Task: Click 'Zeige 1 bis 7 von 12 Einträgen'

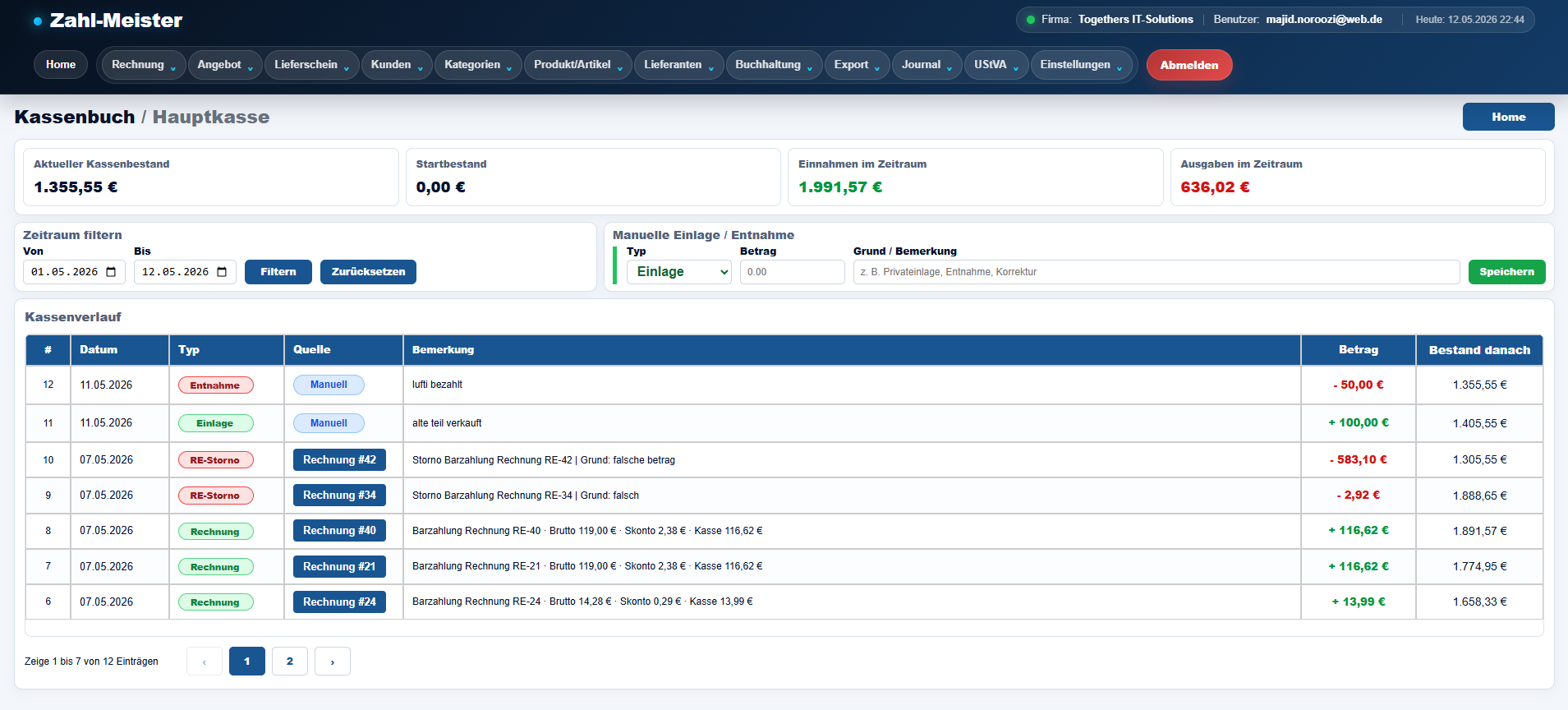Action: (x=91, y=662)
